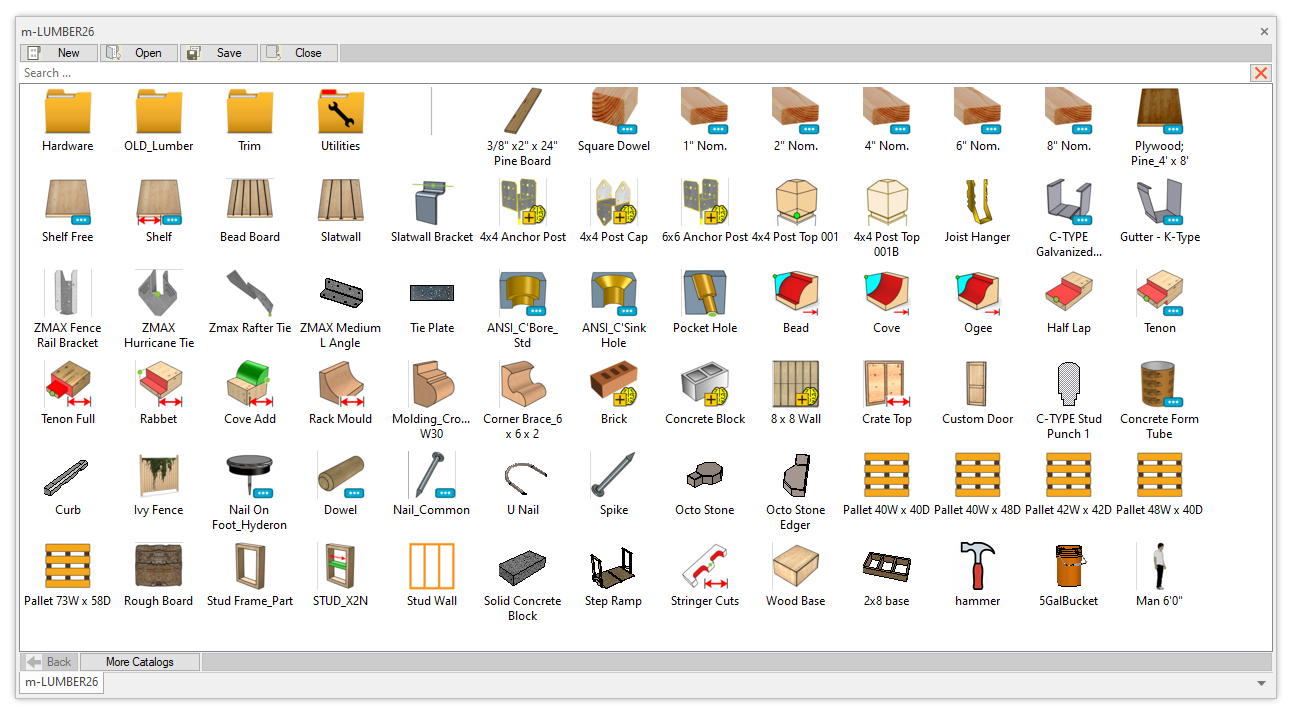1293x713 pixels.
Task: Open the Utilities folder
Action: pyautogui.click(x=340, y=112)
